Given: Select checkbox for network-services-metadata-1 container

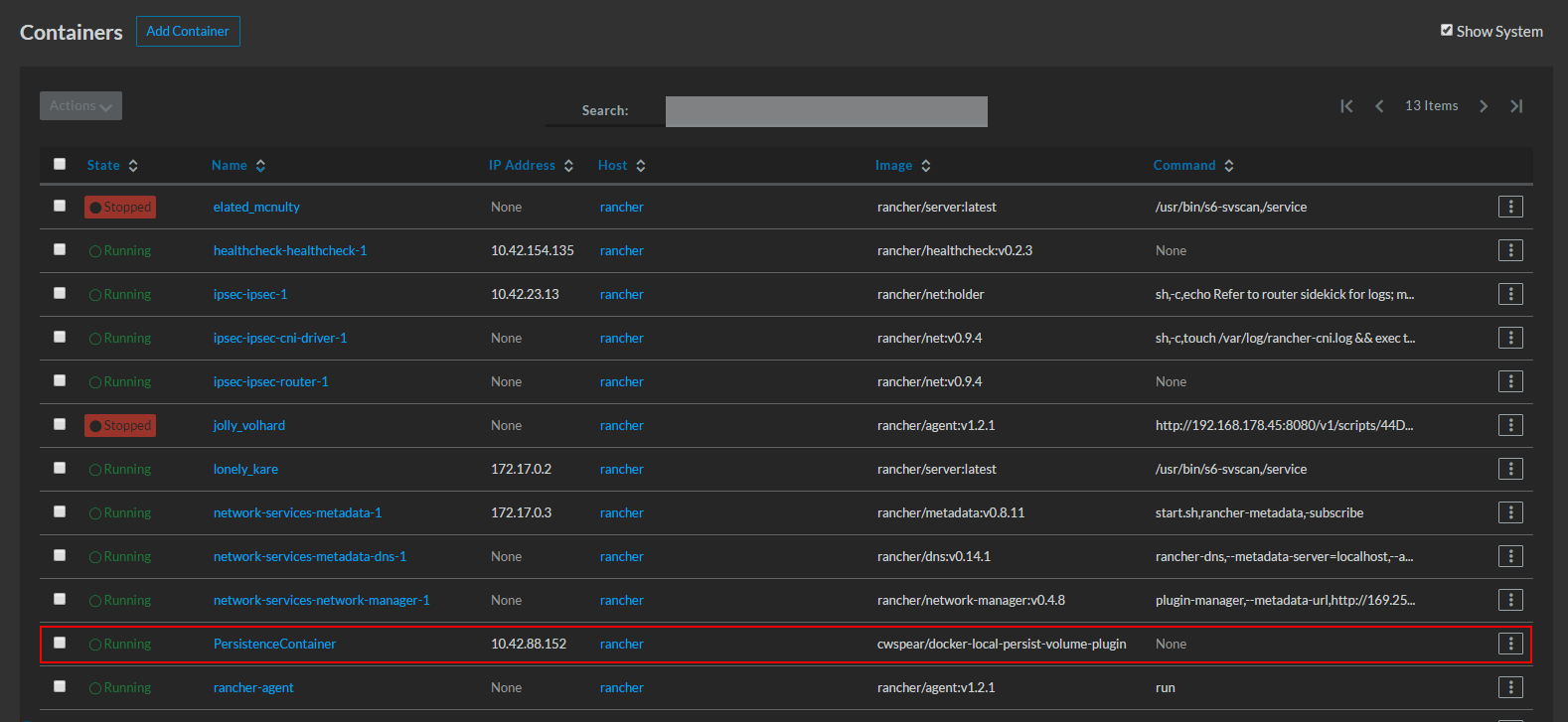Looking at the screenshot, I should pyautogui.click(x=60, y=511).
